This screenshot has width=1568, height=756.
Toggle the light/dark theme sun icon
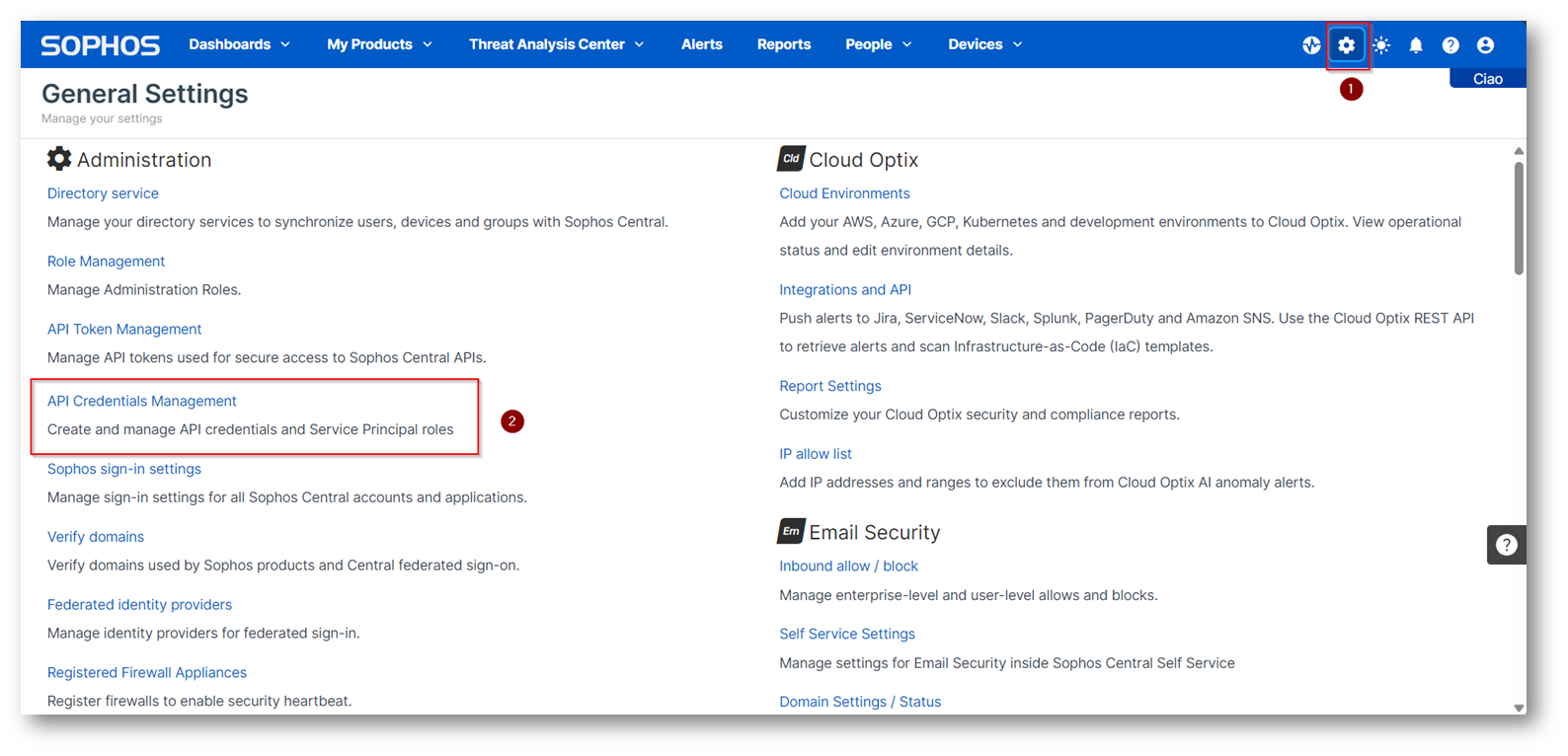point(1381,45)
